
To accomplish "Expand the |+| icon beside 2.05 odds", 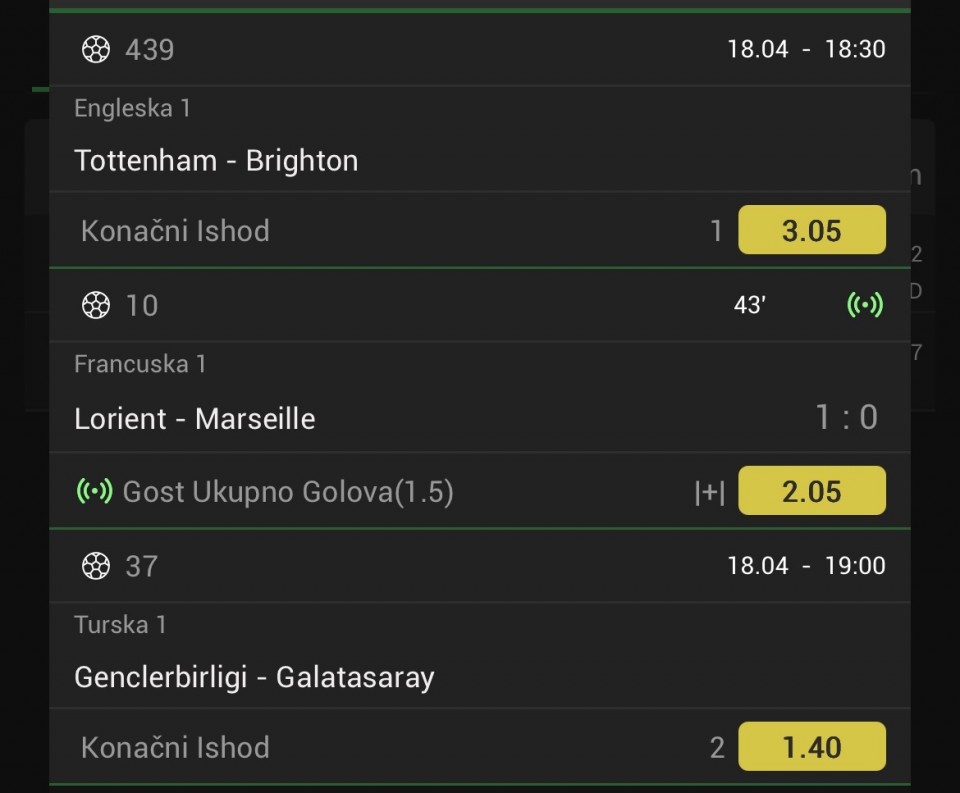I will coord(709,492).
